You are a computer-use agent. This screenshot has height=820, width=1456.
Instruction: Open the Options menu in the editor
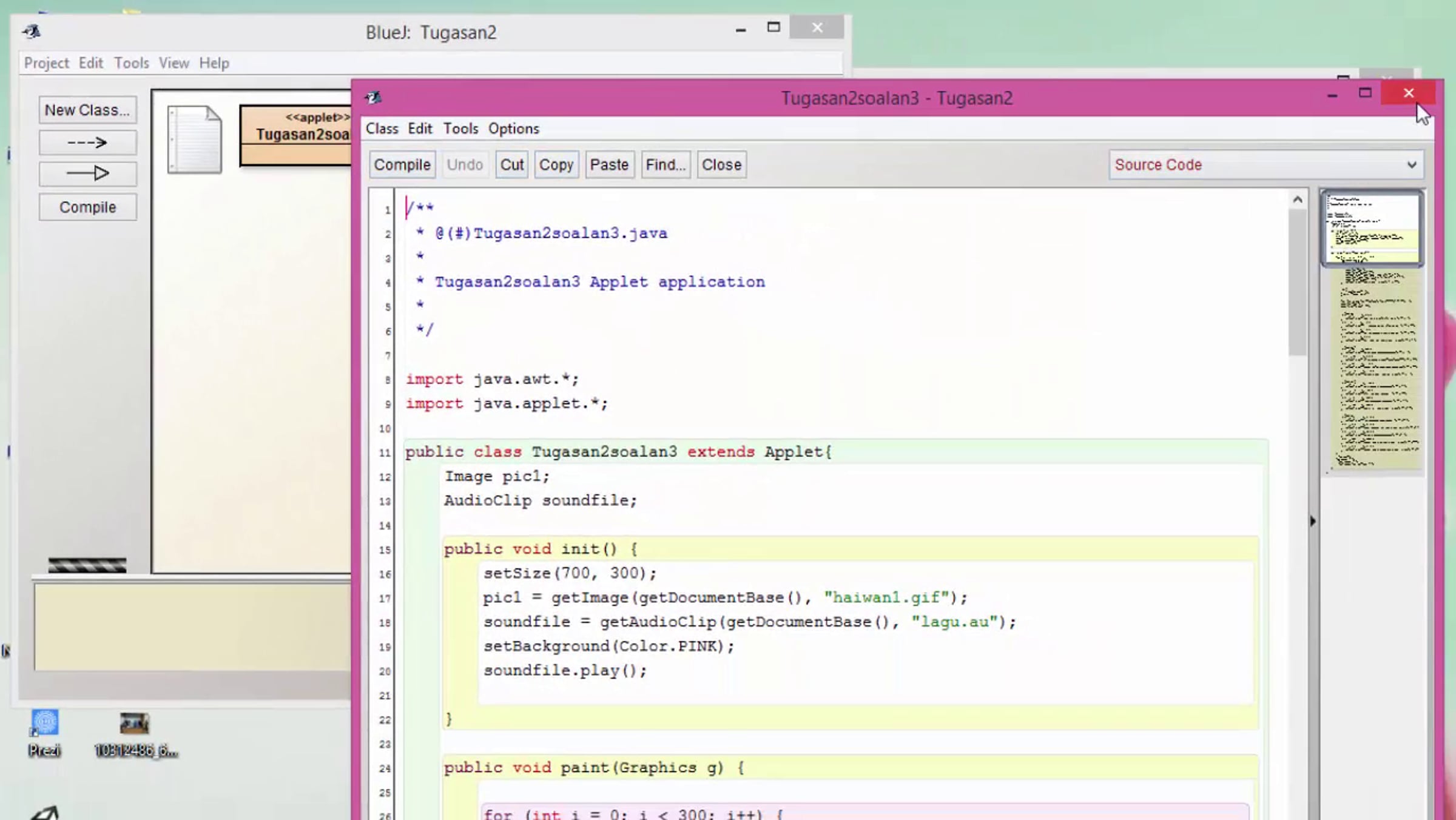coord(513,129)
